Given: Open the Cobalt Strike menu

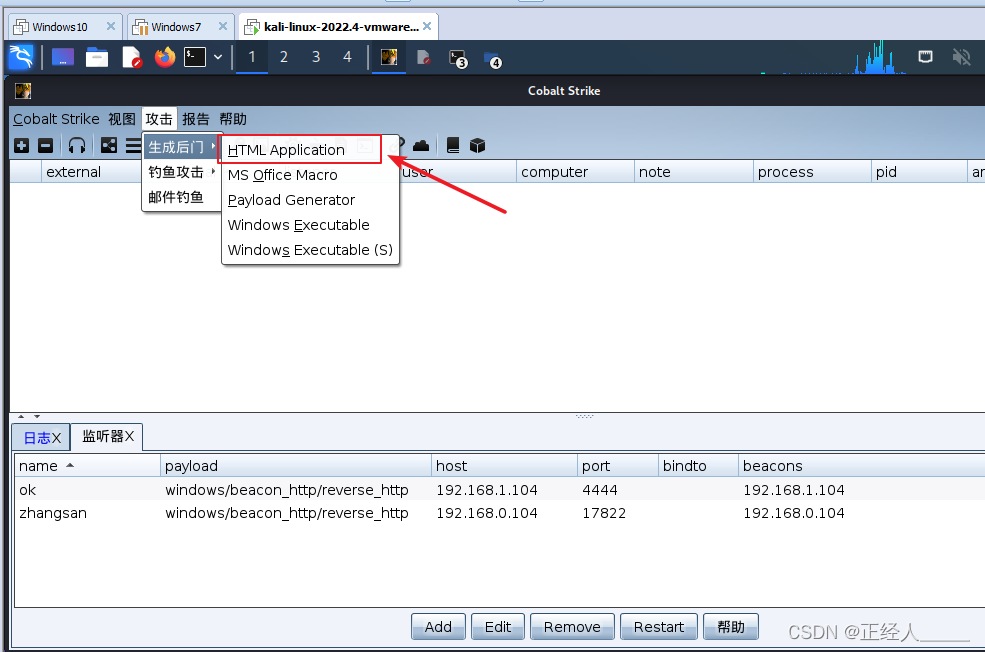Looking at the screenshot, I should [x=56, y=119].
